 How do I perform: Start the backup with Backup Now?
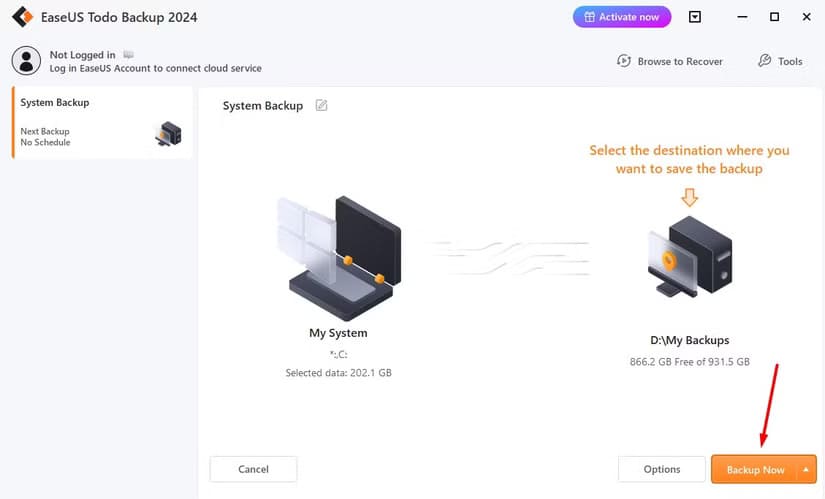(x=755, y=470)
